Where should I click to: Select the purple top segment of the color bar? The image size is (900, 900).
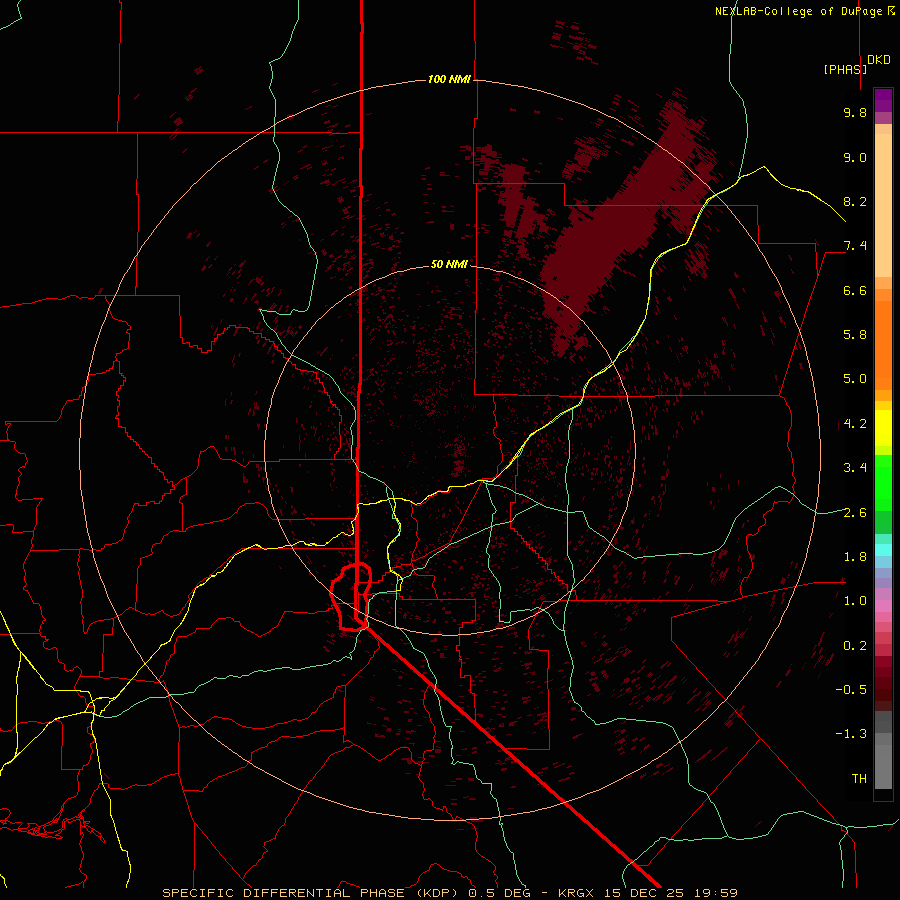click(883, 100)
